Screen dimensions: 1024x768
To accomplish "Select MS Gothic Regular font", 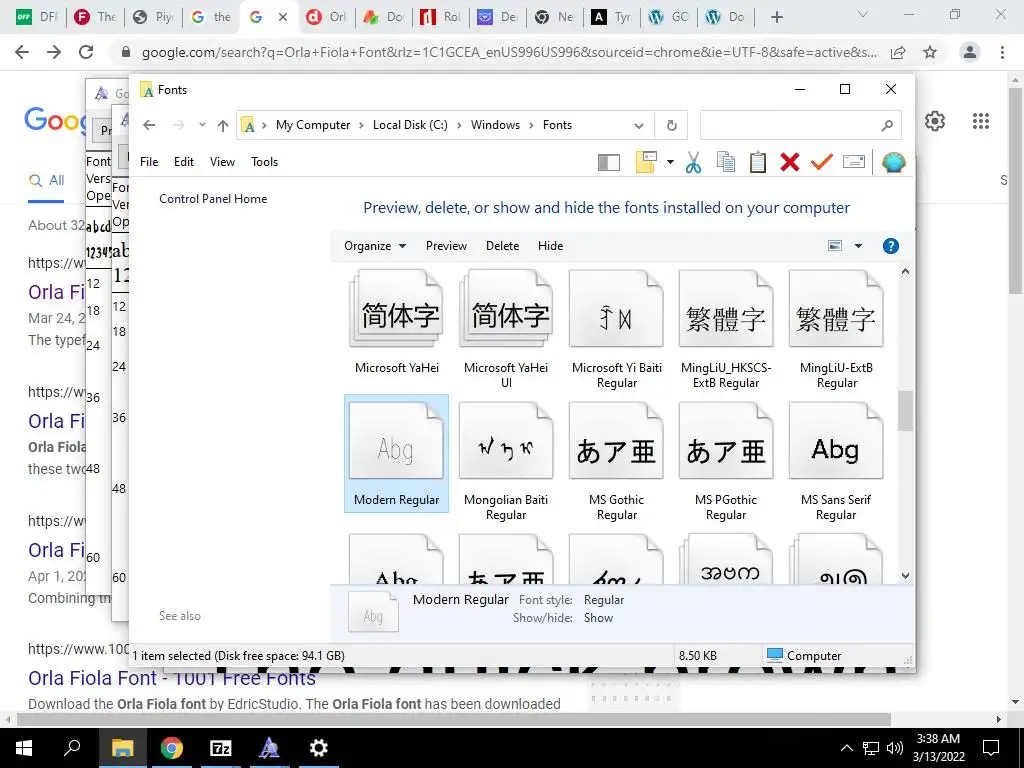I will tap(616, 462).
